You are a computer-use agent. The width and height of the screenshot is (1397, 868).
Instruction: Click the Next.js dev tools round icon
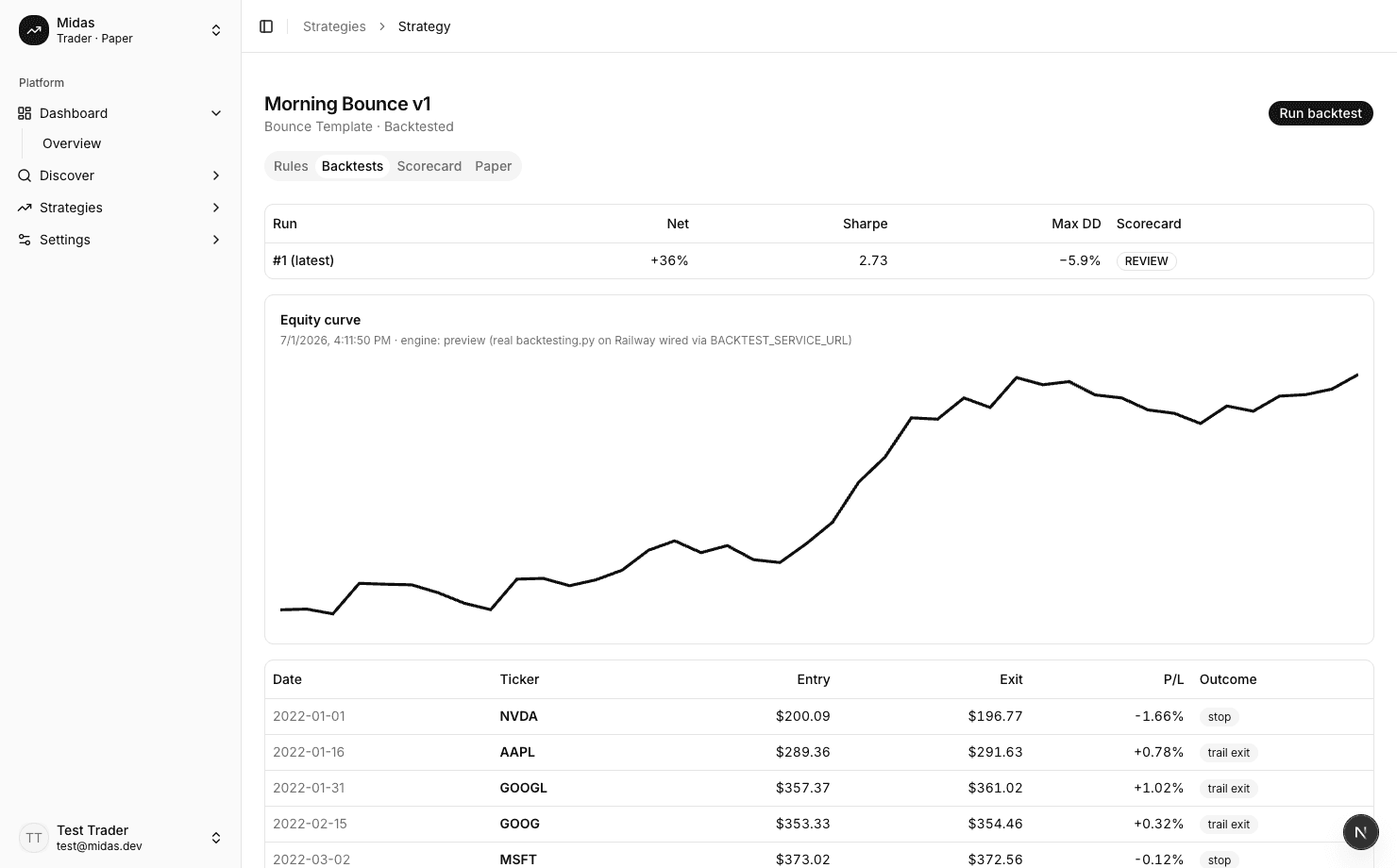click(x=1360, y=832)
